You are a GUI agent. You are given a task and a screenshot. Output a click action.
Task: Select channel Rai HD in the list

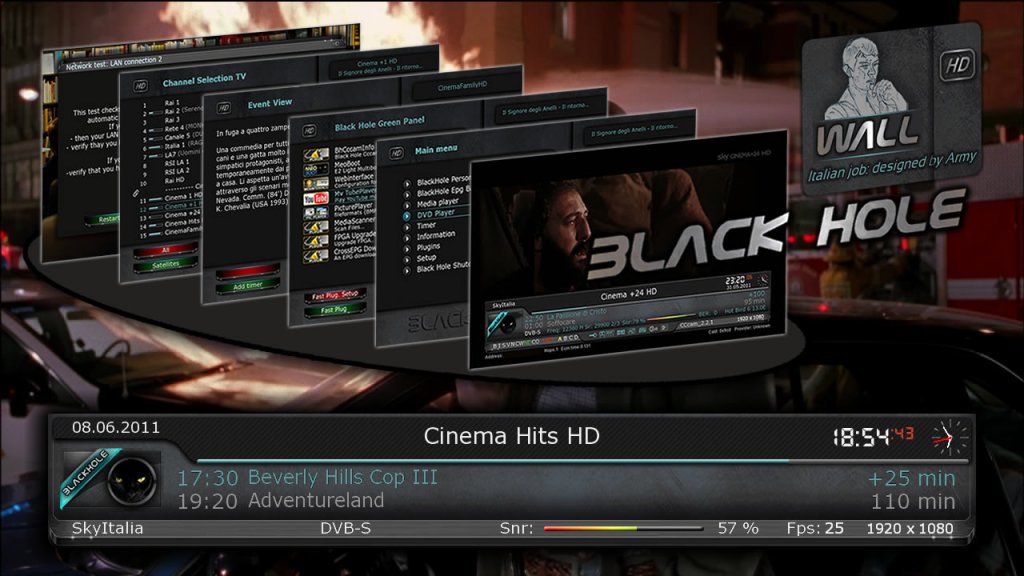click(172, 181)
